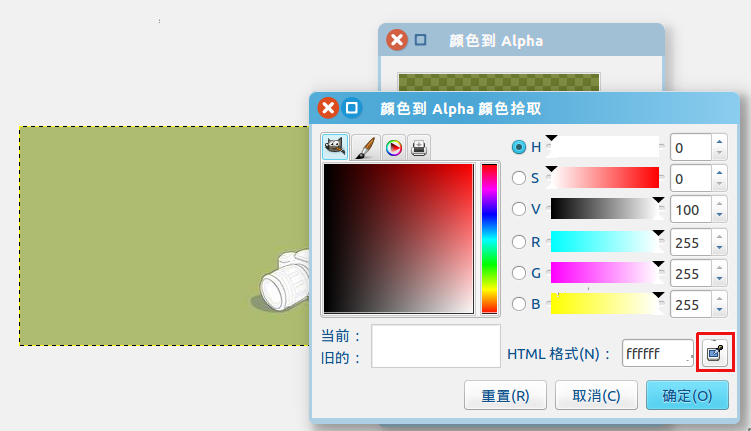Maximize the 颜色到 Alpha 颜色拾取 dialog

352,108
